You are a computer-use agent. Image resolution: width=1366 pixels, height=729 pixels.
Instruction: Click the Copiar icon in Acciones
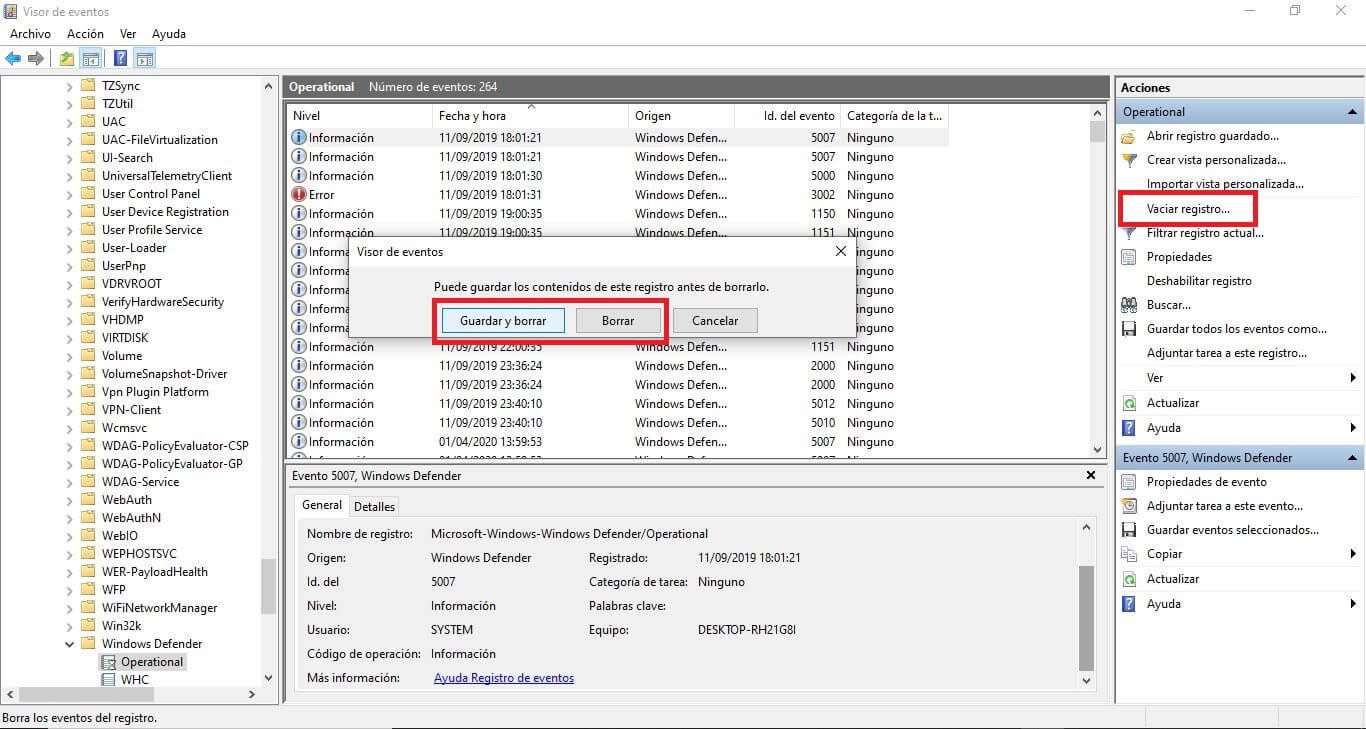point(1129,554)
